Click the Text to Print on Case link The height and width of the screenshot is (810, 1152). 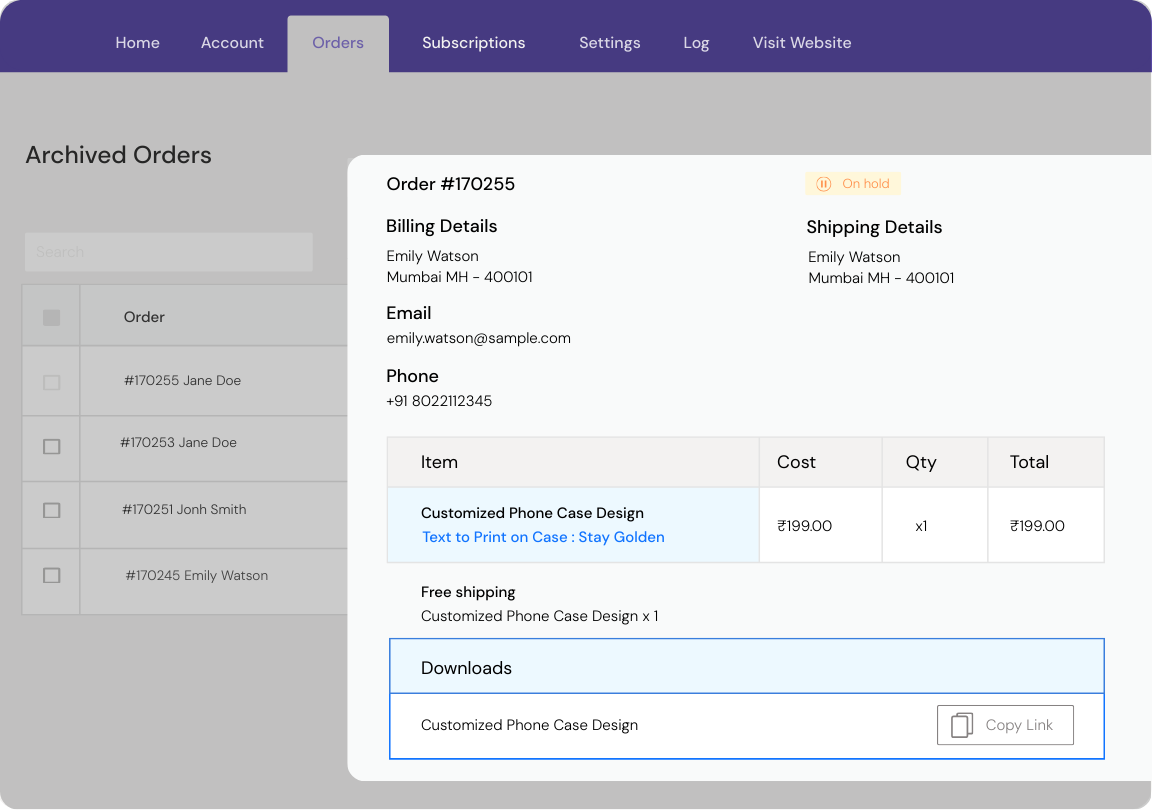(x=543, y=537)
